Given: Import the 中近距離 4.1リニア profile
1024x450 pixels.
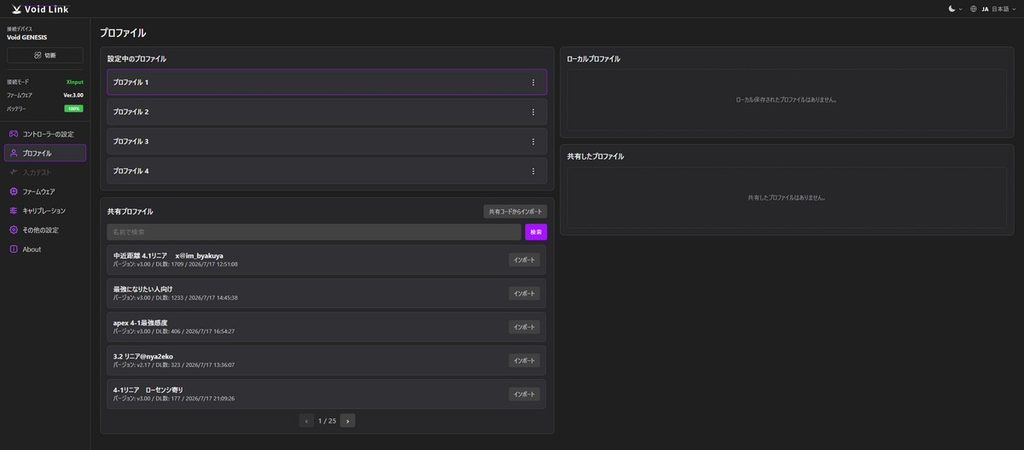Looking at the screenshot, I should [524, 259].
